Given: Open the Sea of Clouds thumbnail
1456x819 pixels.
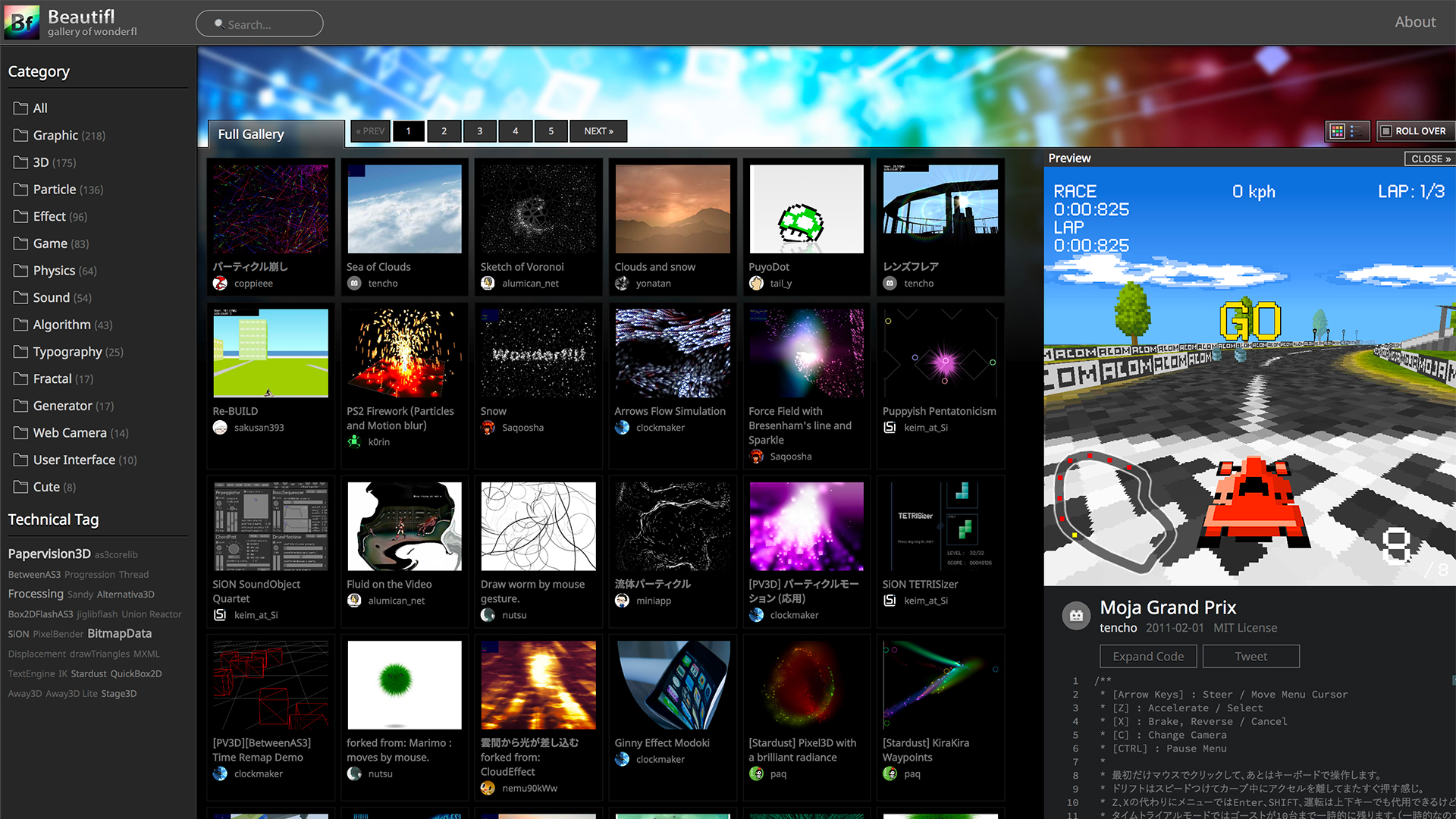Looking at the screenshot, I should coord(404,209).
